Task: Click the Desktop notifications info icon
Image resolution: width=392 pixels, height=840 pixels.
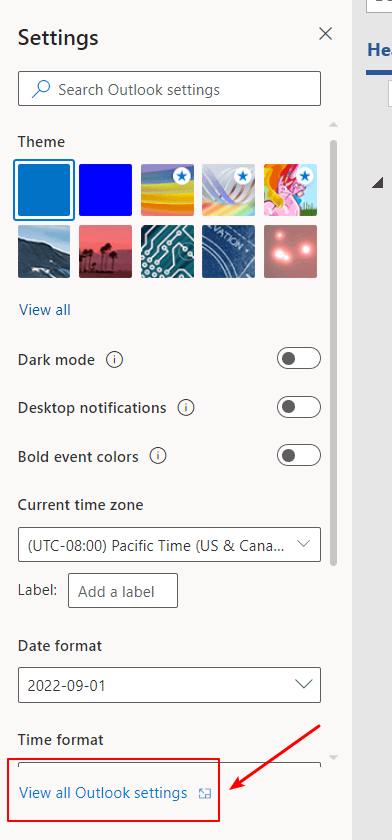Action: click(186, 408)
